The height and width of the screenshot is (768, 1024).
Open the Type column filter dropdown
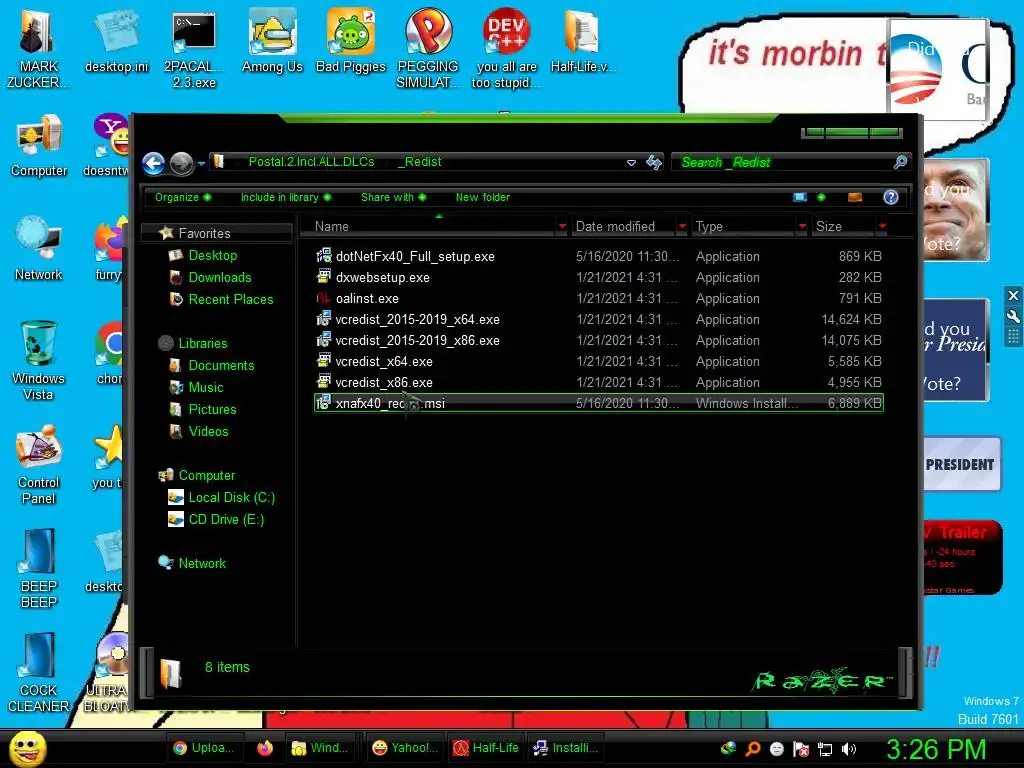[802, 227]
